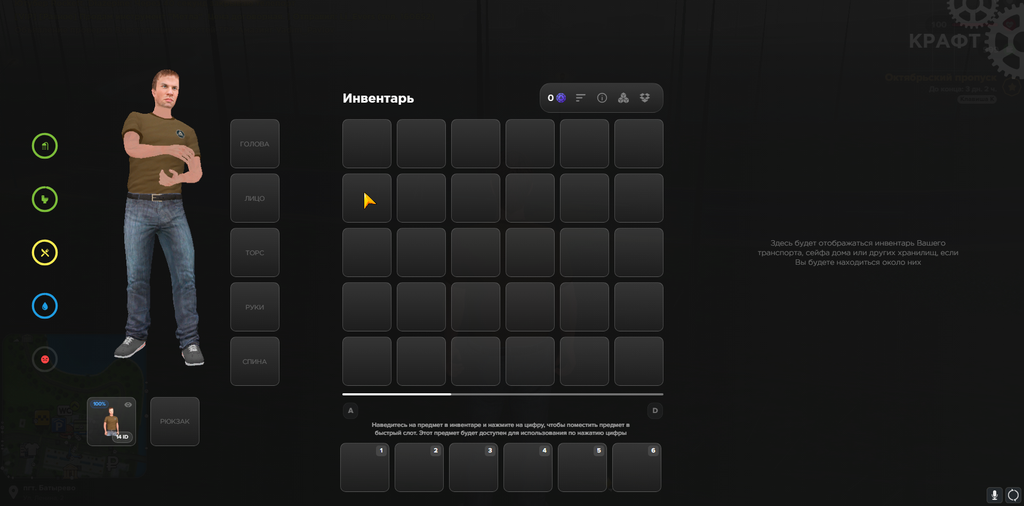Select the СПИНА equipment slot

255,361
